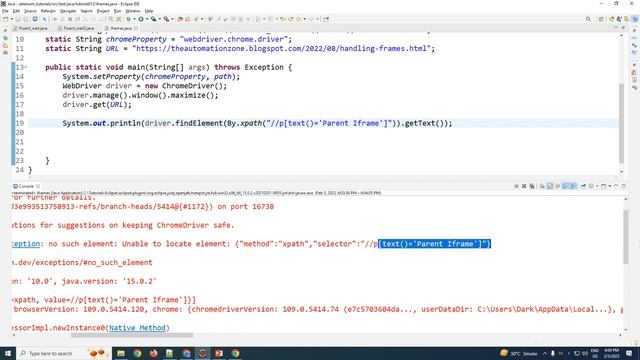Click the Debug toolbar icon
This screenshot has width=640, height=360.
coord(128,19)
